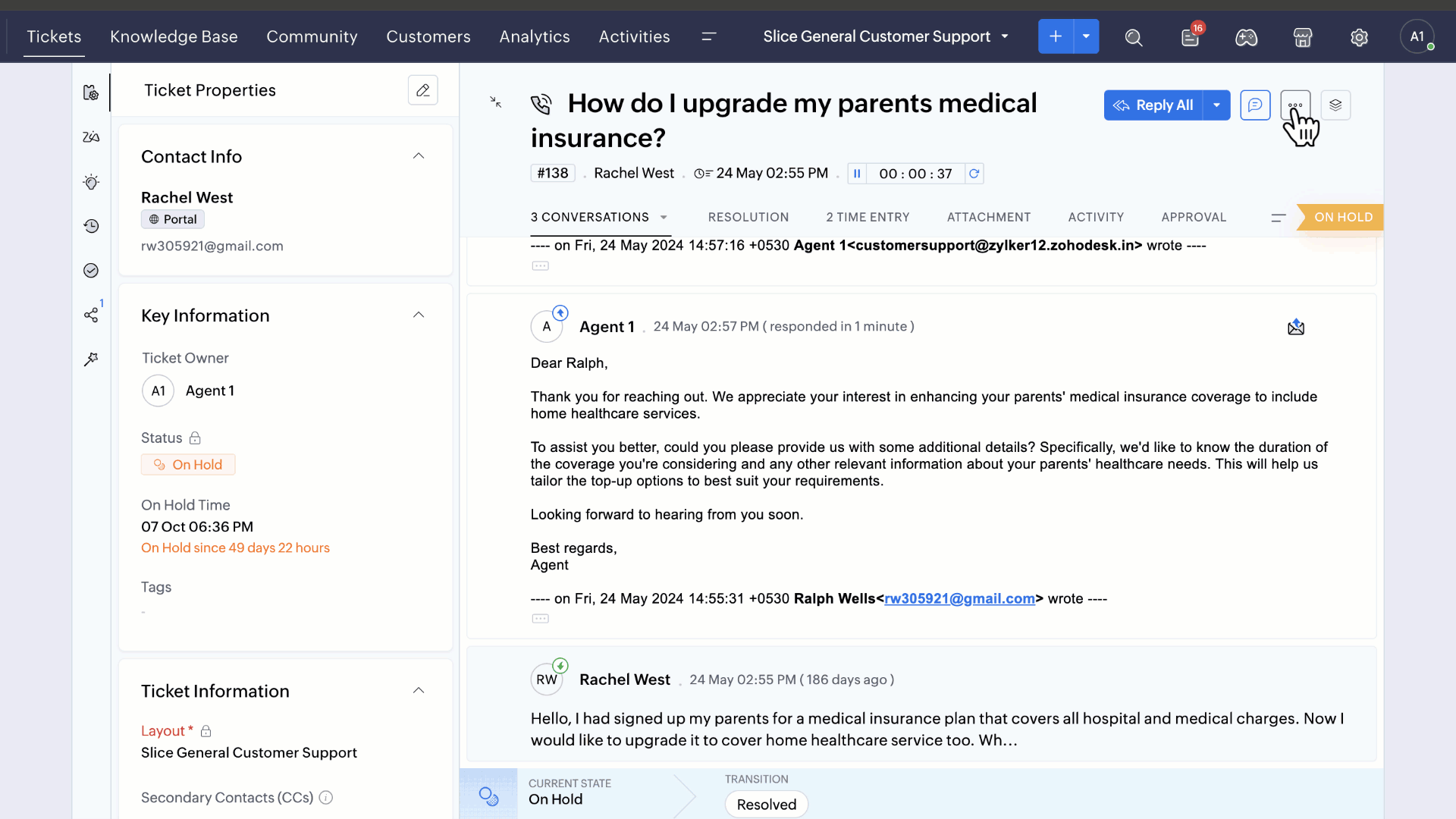Open the settings gear icon
1456x819 pixels.
(1359, 37)
